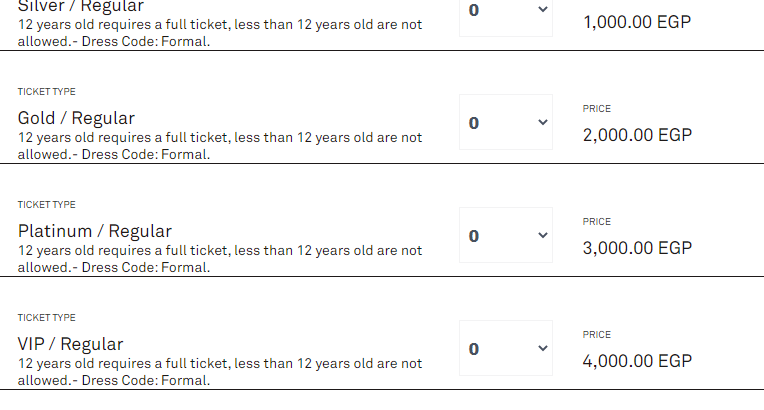Select the Gold / Regular ticket name
The image size is (764, 410).
click(76, 118)
